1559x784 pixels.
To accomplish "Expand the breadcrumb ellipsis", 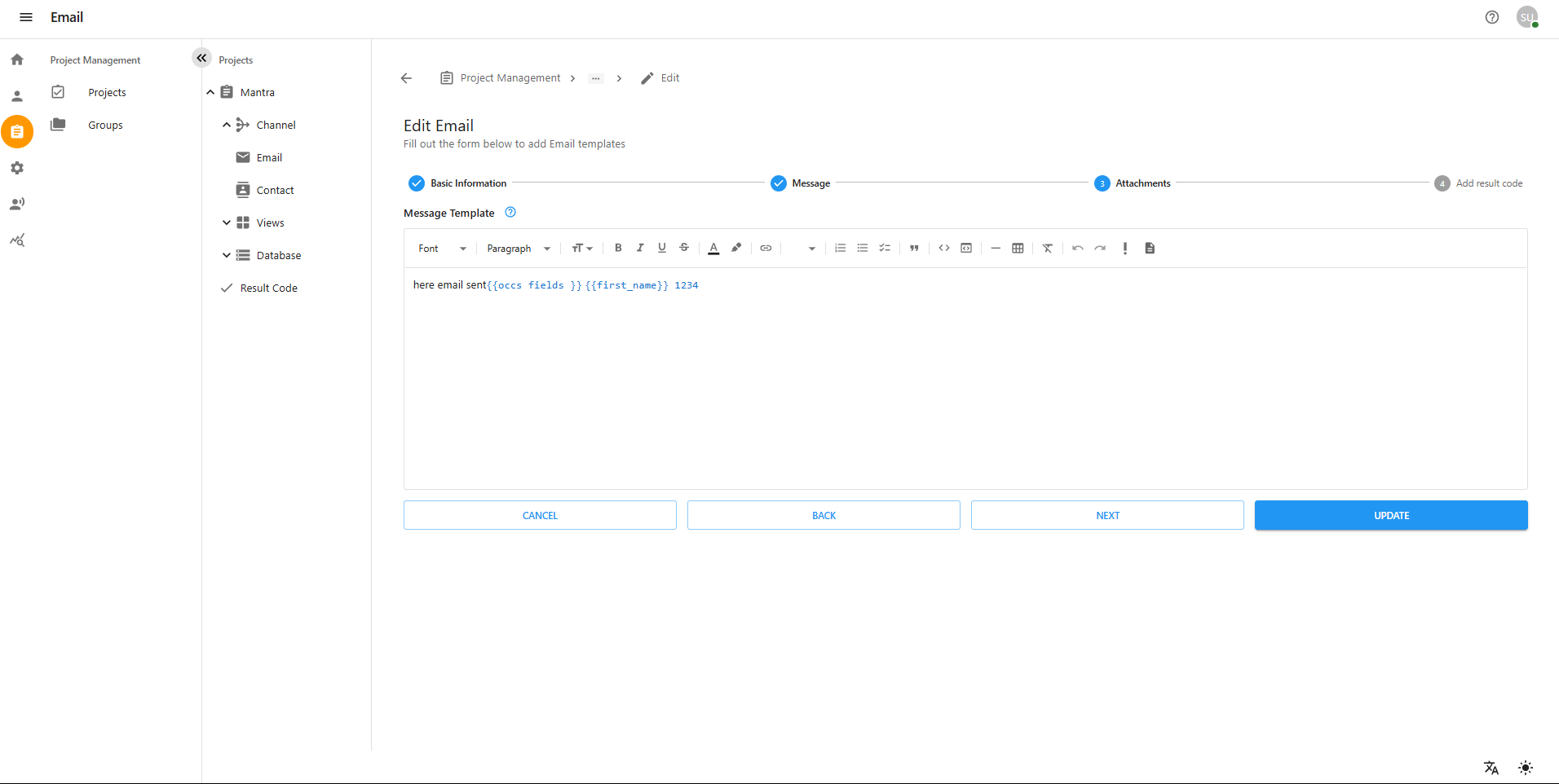I will [x=596, y=78].
